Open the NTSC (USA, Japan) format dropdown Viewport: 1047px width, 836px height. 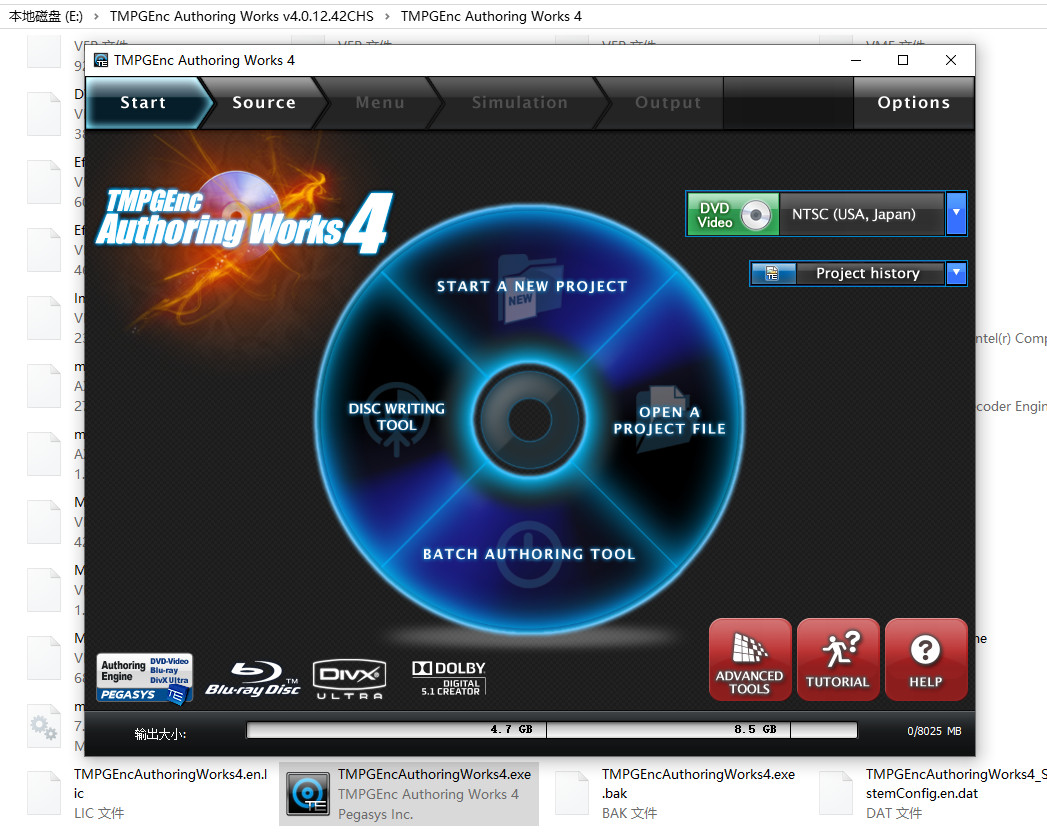click(x=861, y=214)
